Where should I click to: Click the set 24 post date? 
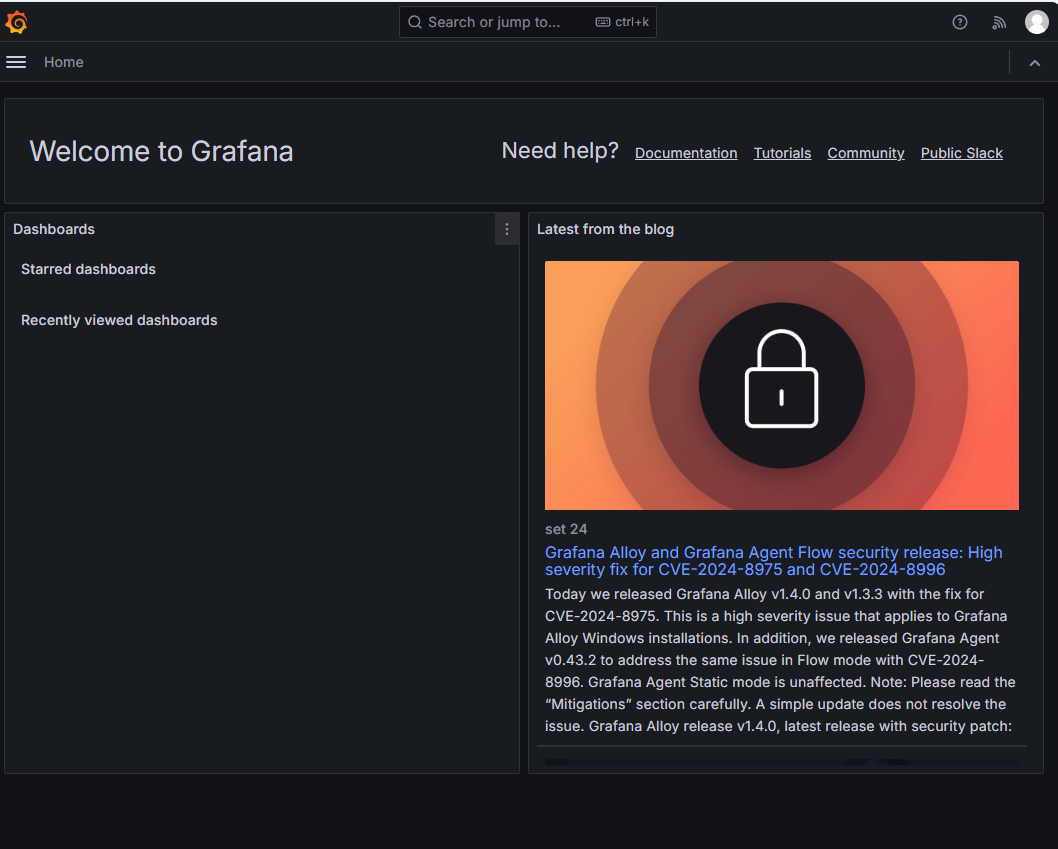[x=566, y=529]
